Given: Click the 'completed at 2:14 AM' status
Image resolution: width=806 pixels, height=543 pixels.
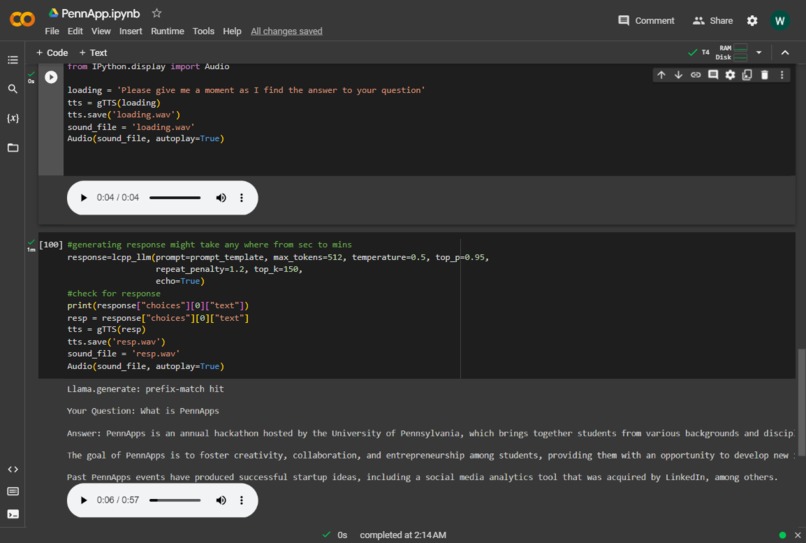Looking at the screenshot, I should [x=402, y=535].
